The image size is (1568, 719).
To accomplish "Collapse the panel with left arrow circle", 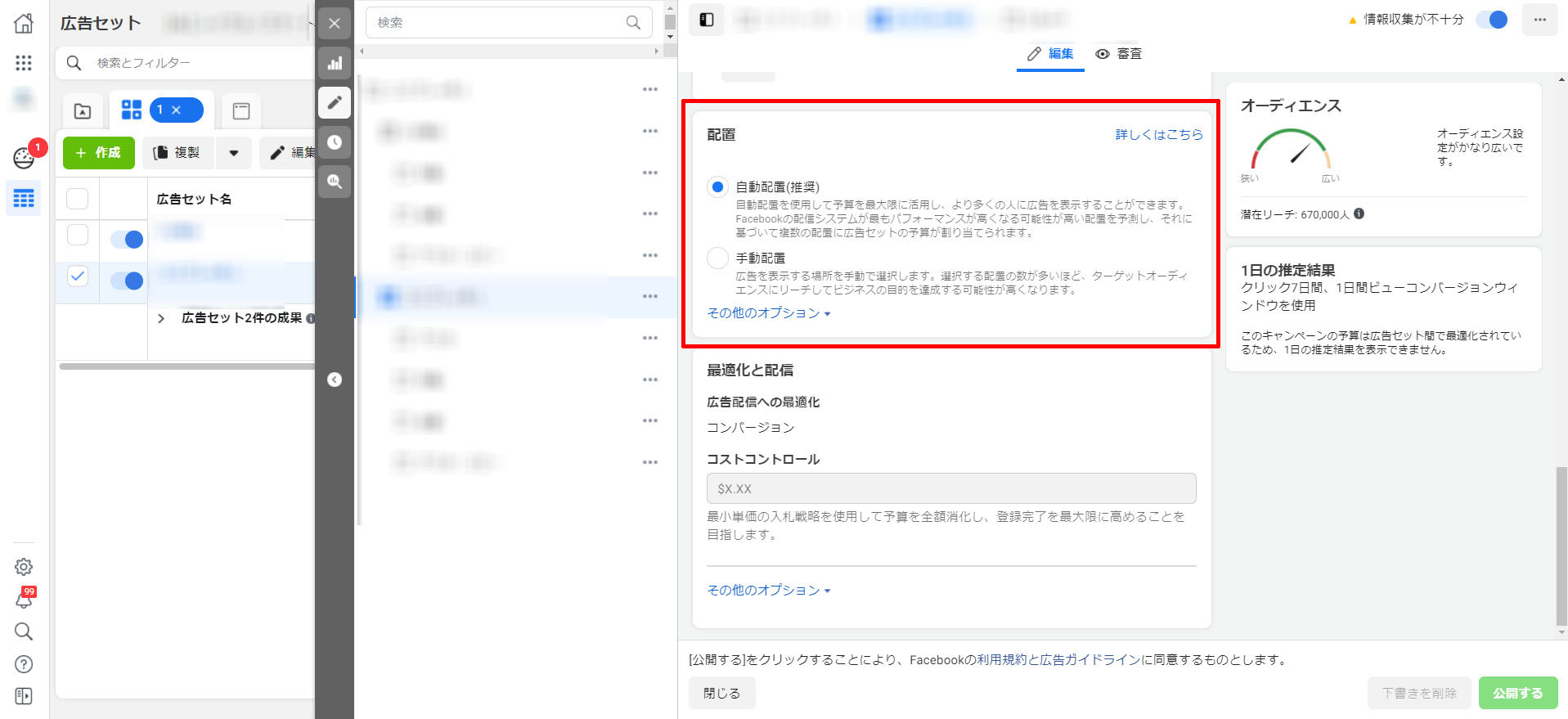I will (335, 380).
